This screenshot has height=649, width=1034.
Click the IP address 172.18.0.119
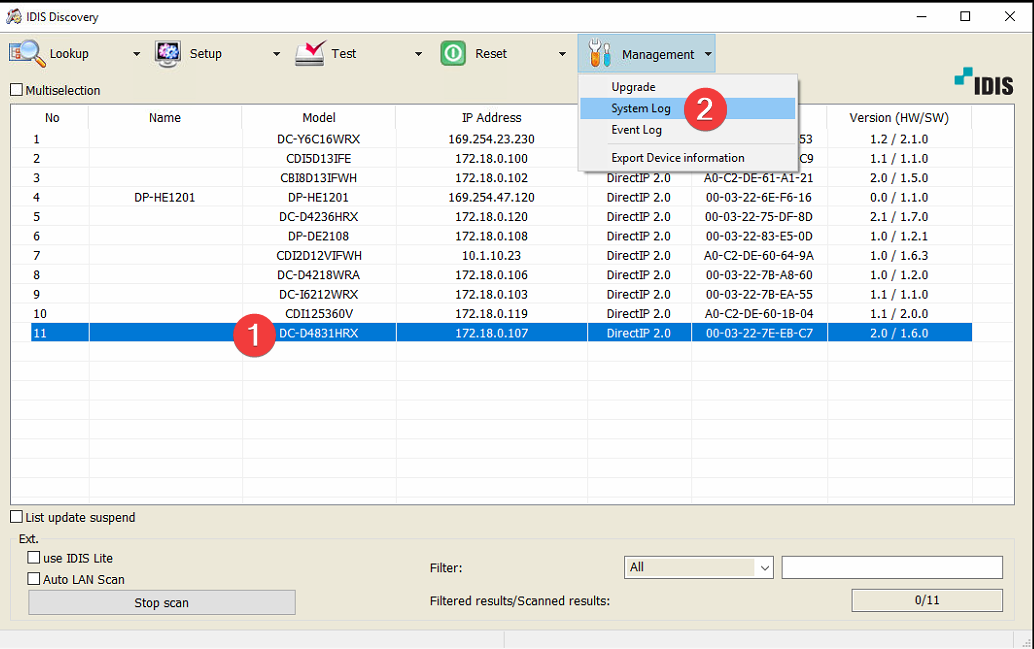(491, 313)
